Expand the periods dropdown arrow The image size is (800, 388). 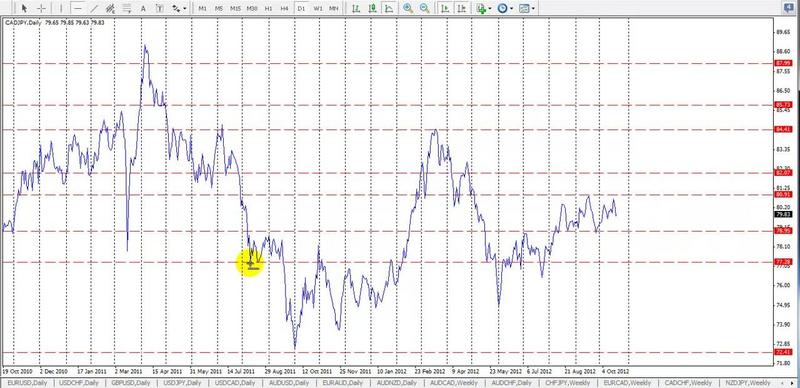click(511, 8)
